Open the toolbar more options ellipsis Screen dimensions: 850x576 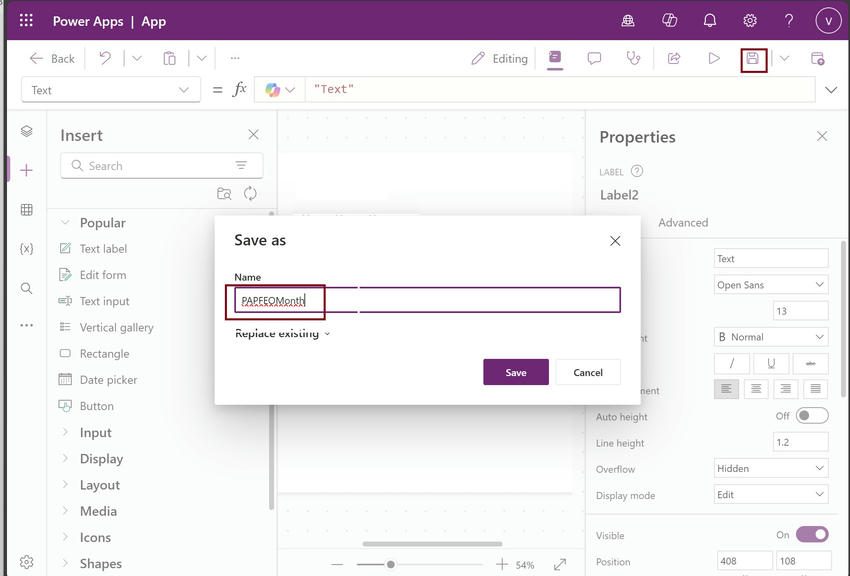coord(235,57)
